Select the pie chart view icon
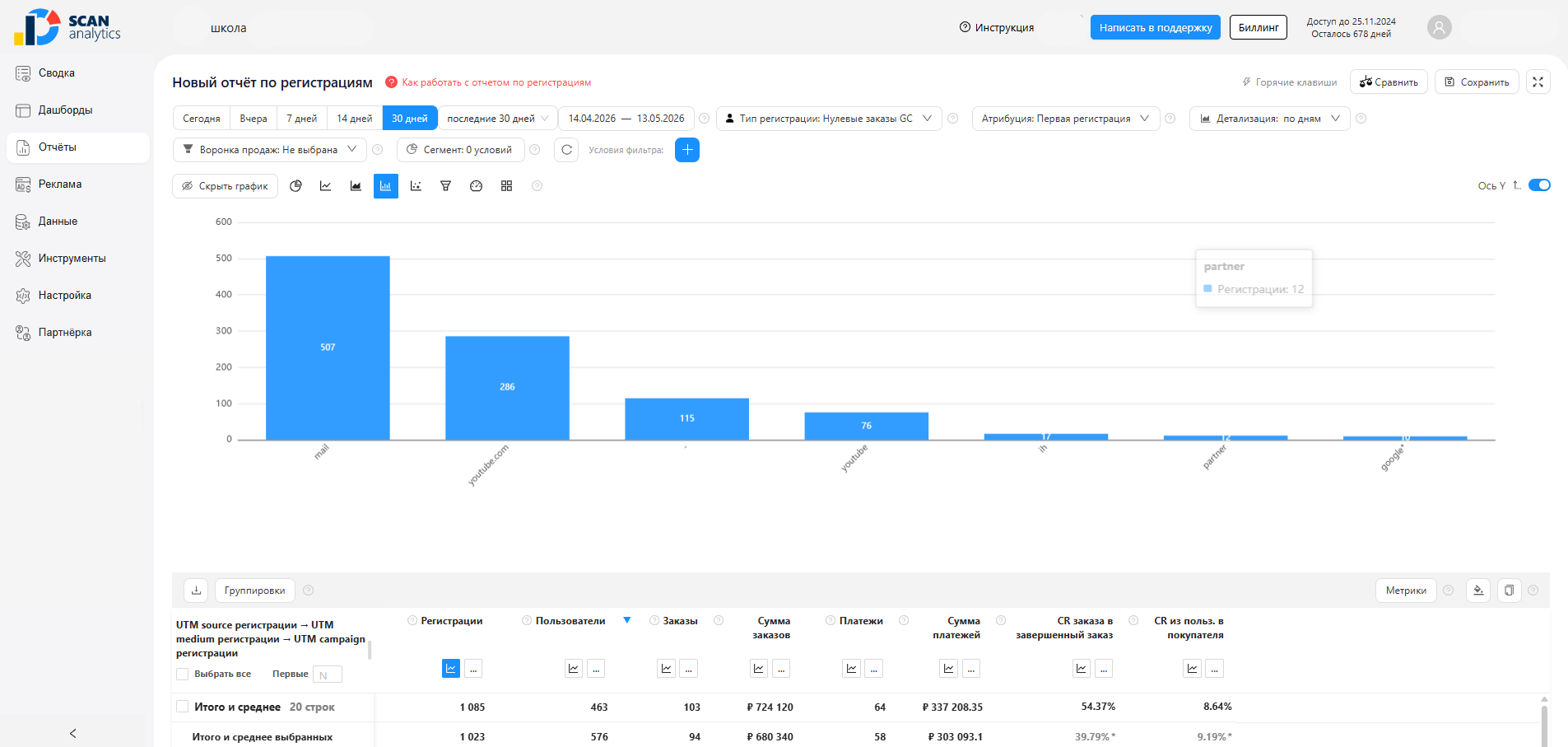 [x=296, y=186]
